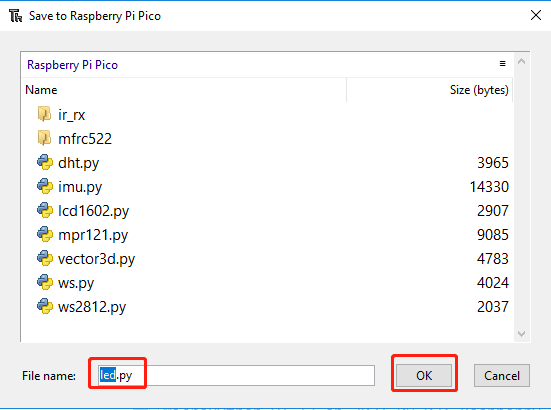
Task: Click the Python icon beside ws2812.py
Action: tap(45, 306)
